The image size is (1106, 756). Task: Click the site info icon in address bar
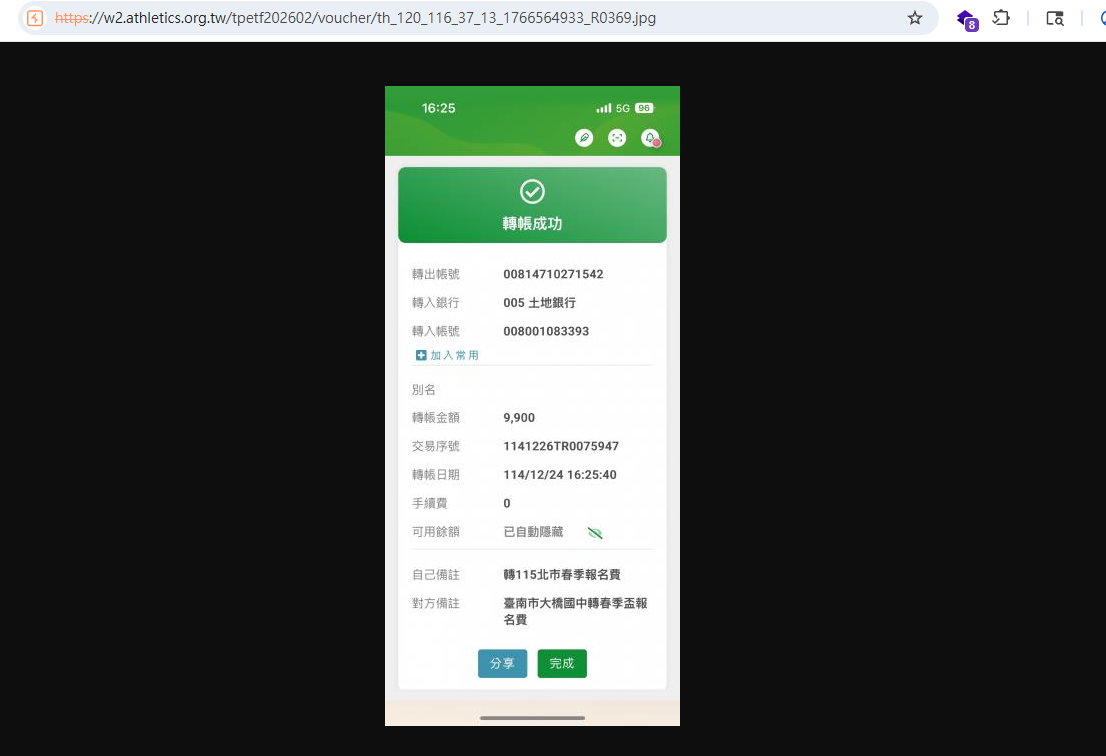coord(35,18)
